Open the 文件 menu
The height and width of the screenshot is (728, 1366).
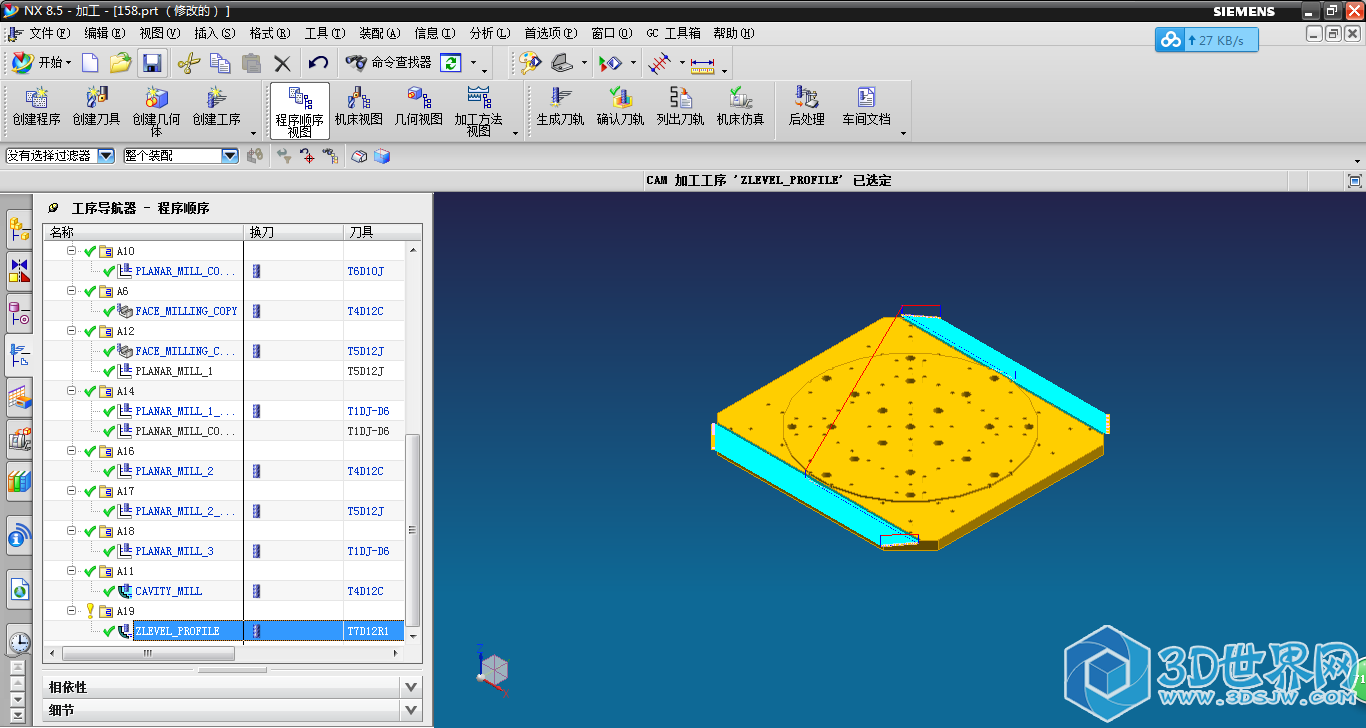tap(50, 33)
